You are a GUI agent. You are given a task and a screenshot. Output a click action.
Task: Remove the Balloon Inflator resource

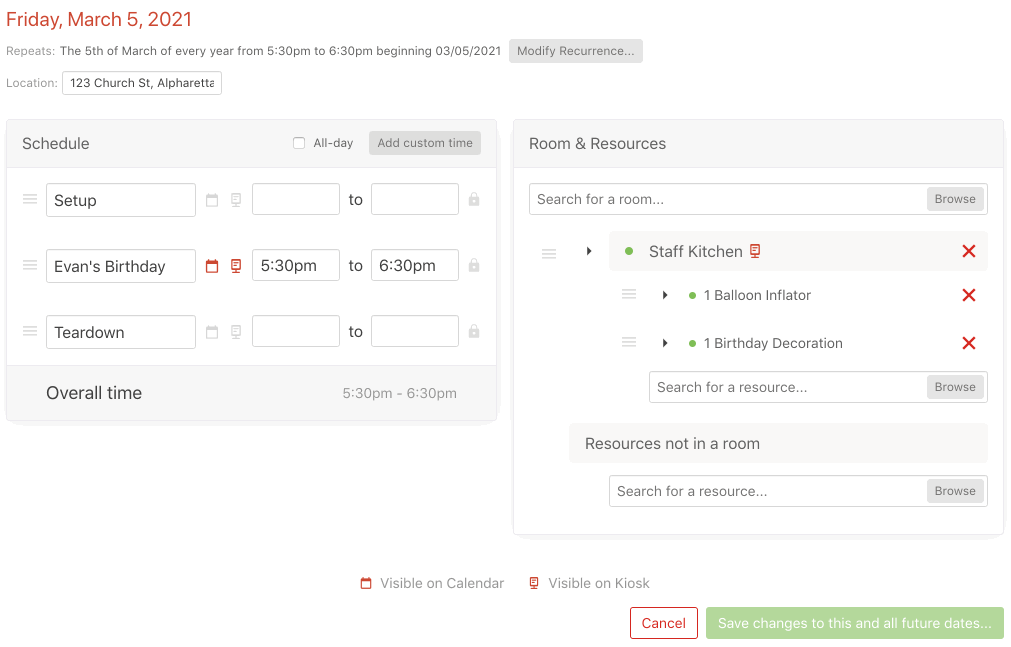point(968,296)
